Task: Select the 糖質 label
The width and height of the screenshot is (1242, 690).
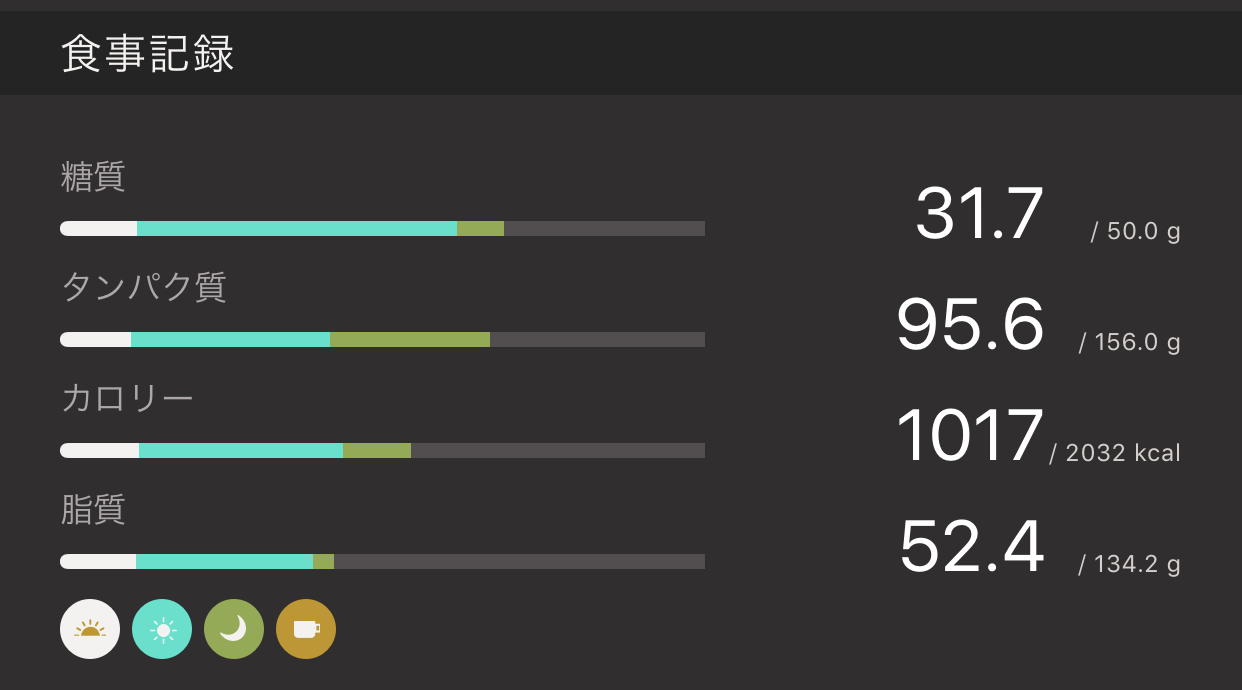Action: [x=93, y=177]
